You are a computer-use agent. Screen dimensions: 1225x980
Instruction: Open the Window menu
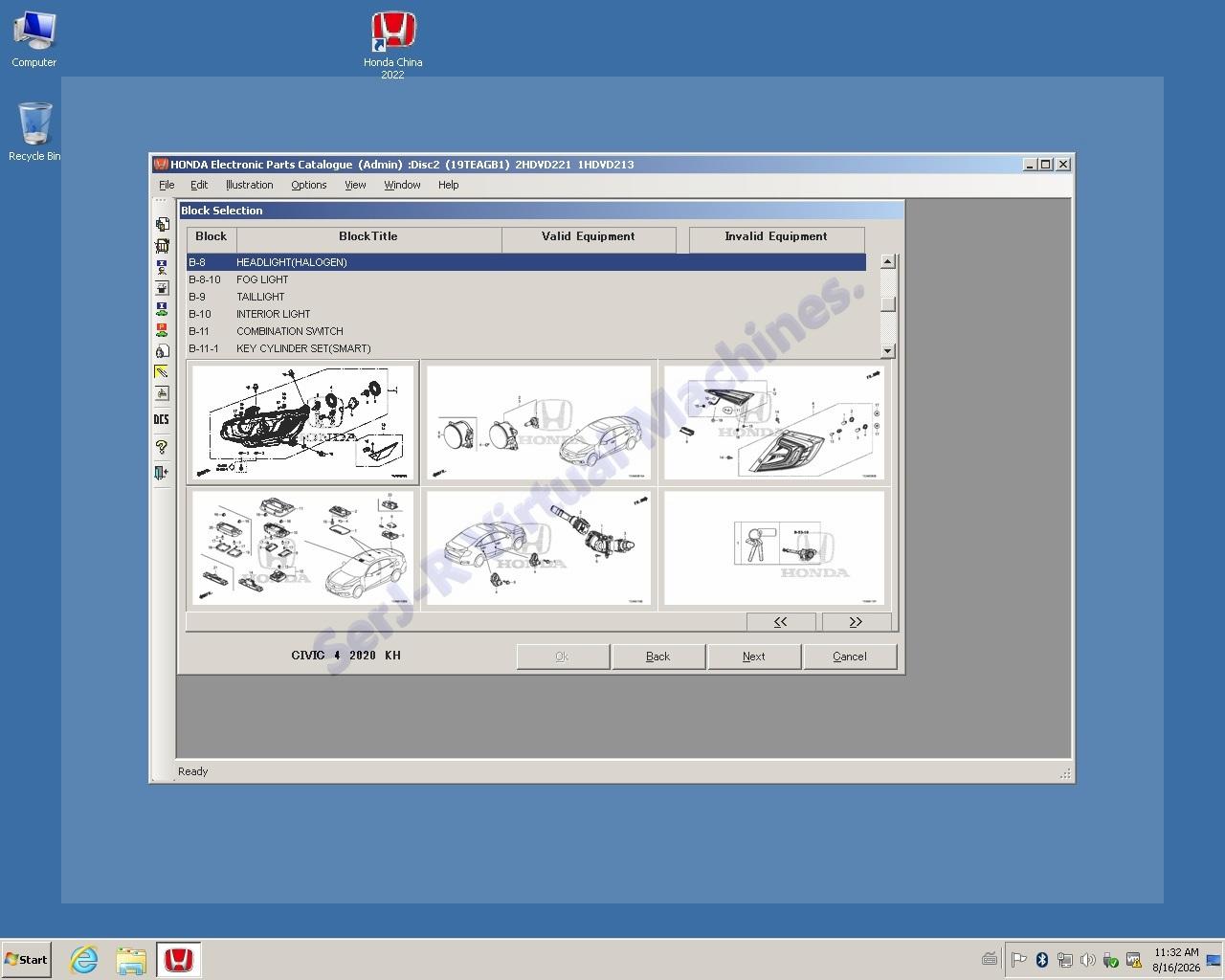click(402, 185)
